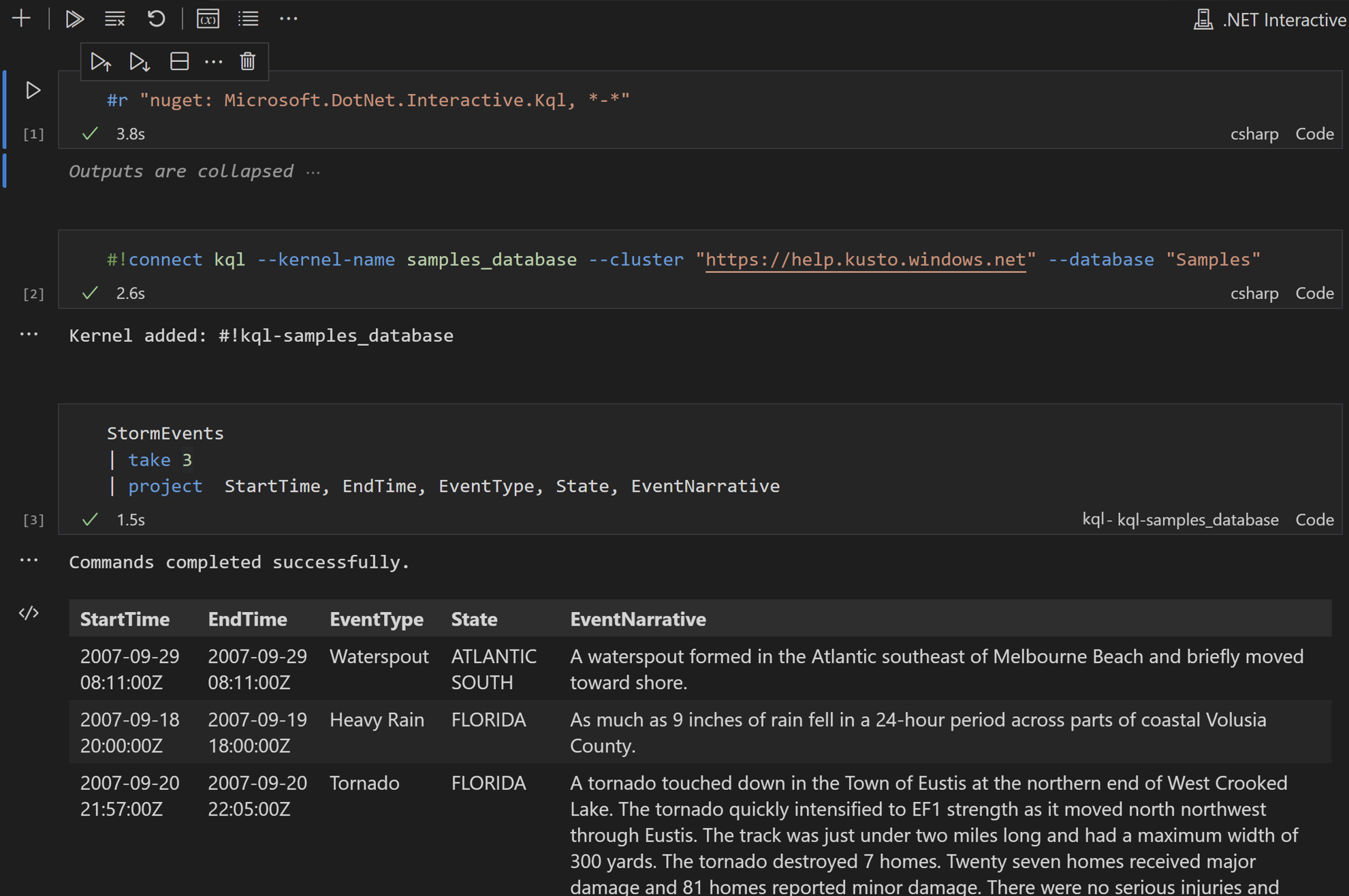This screenshot has width=1349, height=896.
Task: Execute current cell and below
Action: pyautogui.click(x=140, y=62)
